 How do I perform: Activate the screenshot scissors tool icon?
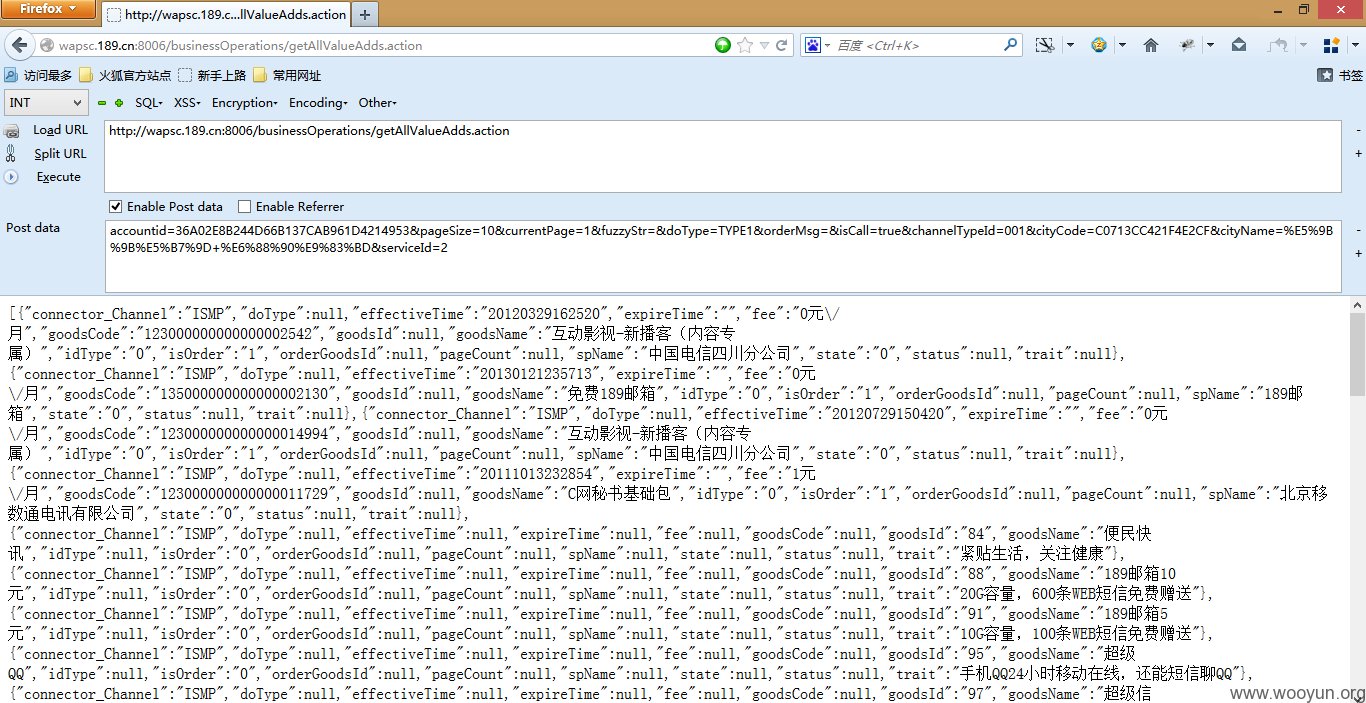(x=1045, y=45)
